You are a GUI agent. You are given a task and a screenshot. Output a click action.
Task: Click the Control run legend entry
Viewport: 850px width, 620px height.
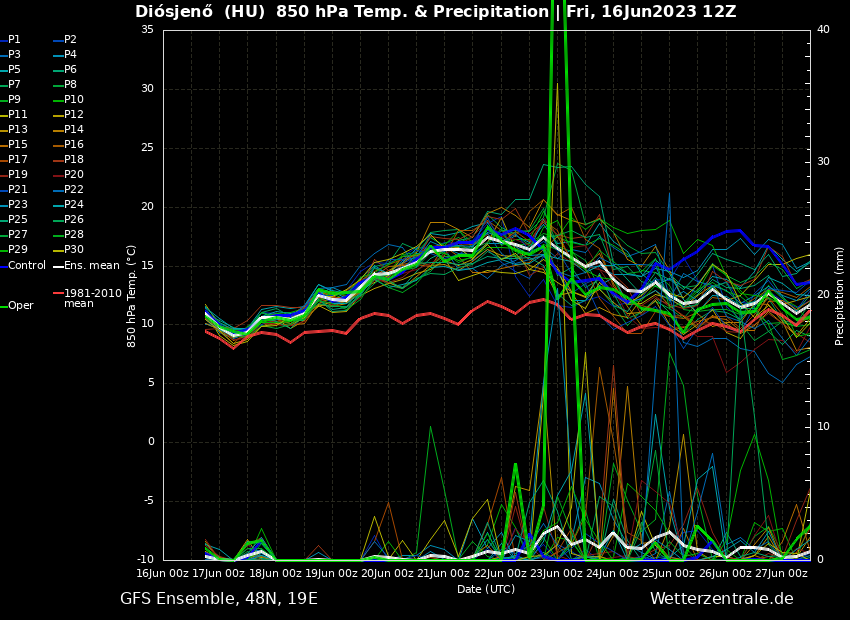[x=27, y=266]
